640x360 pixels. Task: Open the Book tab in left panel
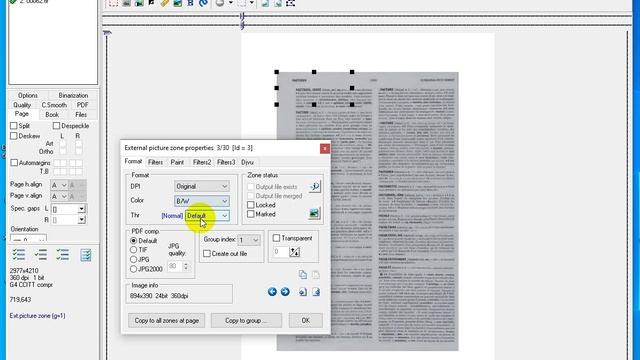[x=52, y=115]
